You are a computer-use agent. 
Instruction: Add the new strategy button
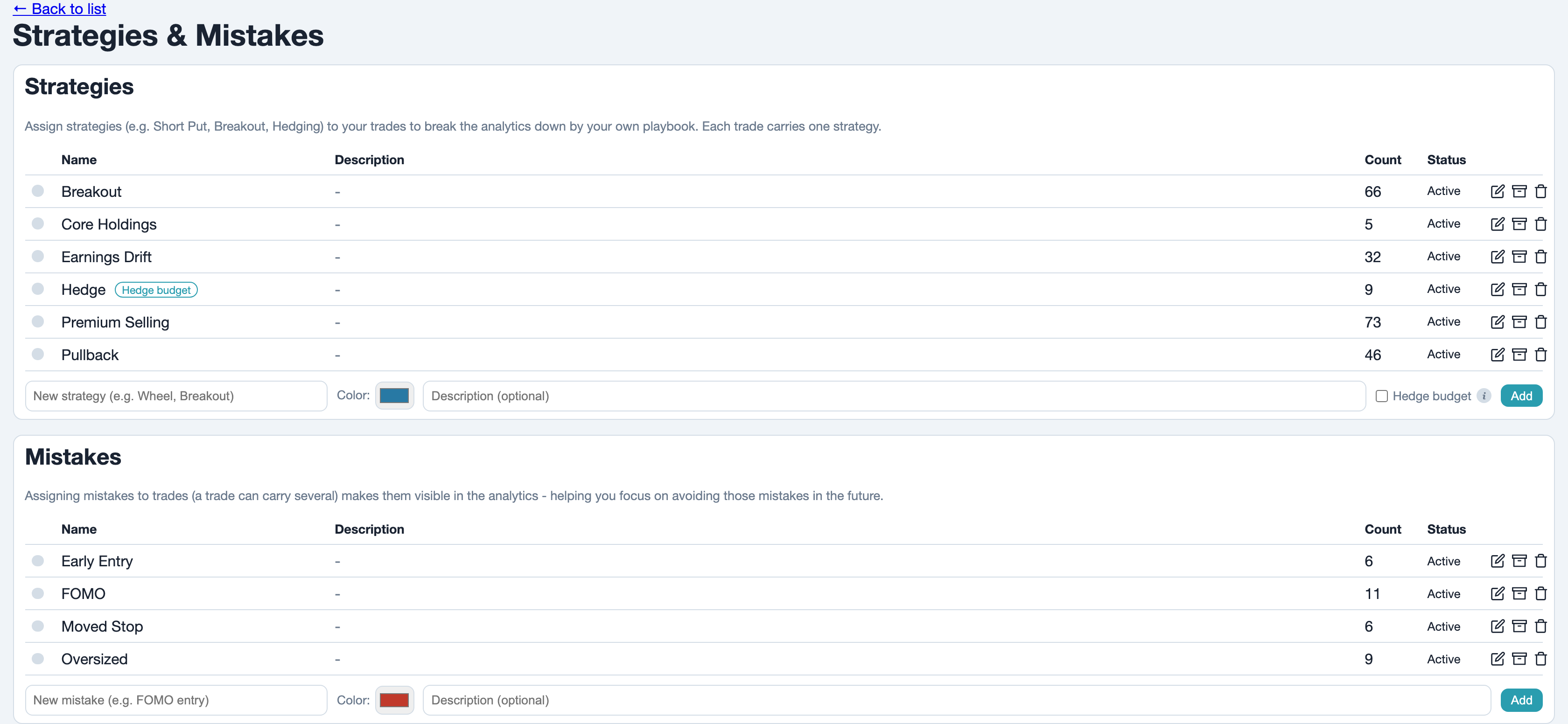[1521, 396]
